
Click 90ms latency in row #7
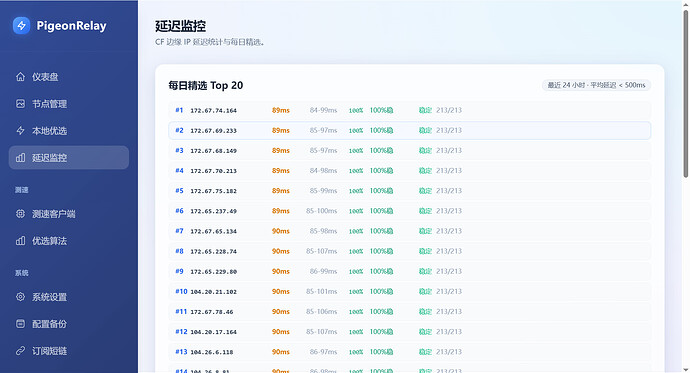click(281, 231)
